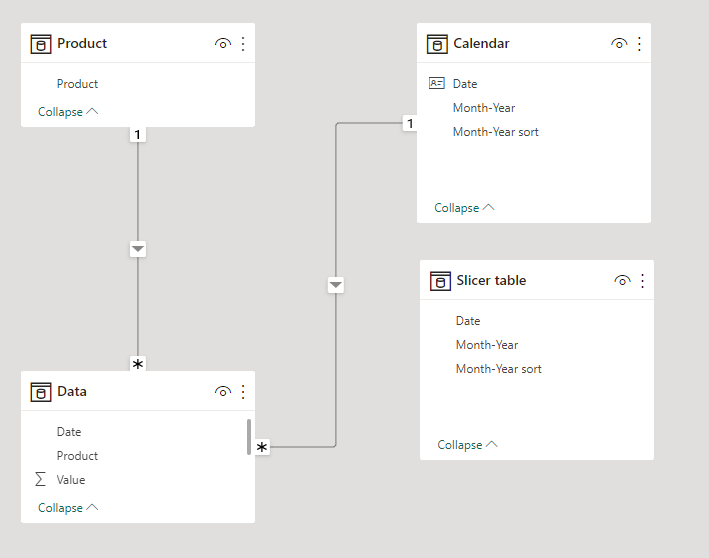Click the 1 cardinality marker beside Calendar table
Viewport: 709px width, 558px height.
410,123
